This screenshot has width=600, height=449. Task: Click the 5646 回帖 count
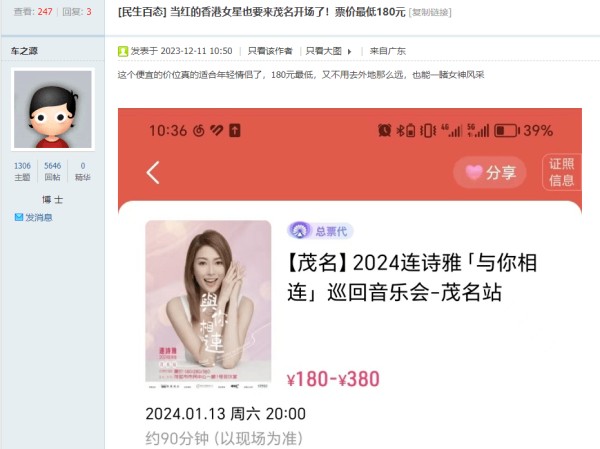(52, 171)
